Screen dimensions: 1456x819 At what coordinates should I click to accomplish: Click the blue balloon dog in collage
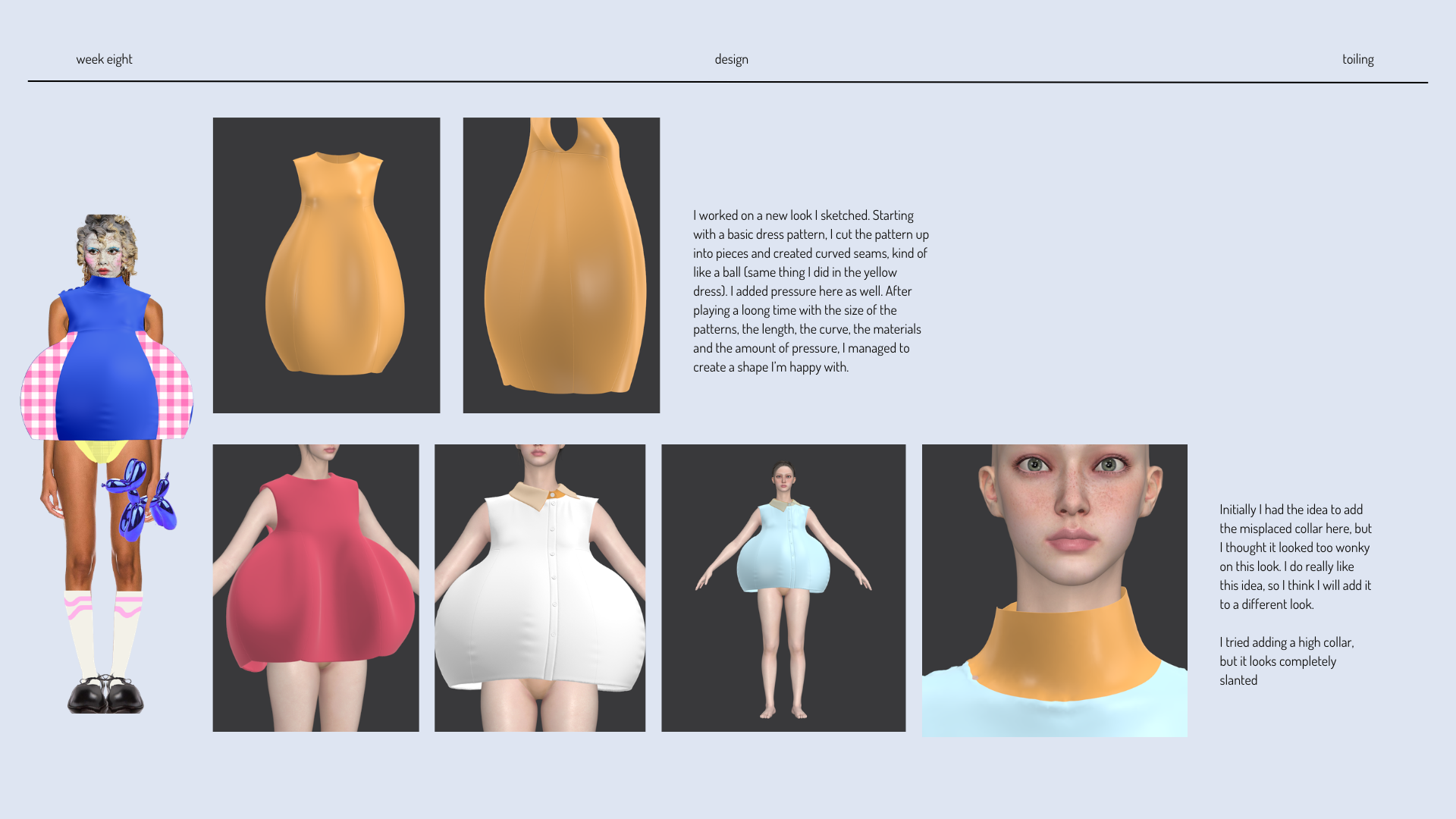tap(140, 499)
